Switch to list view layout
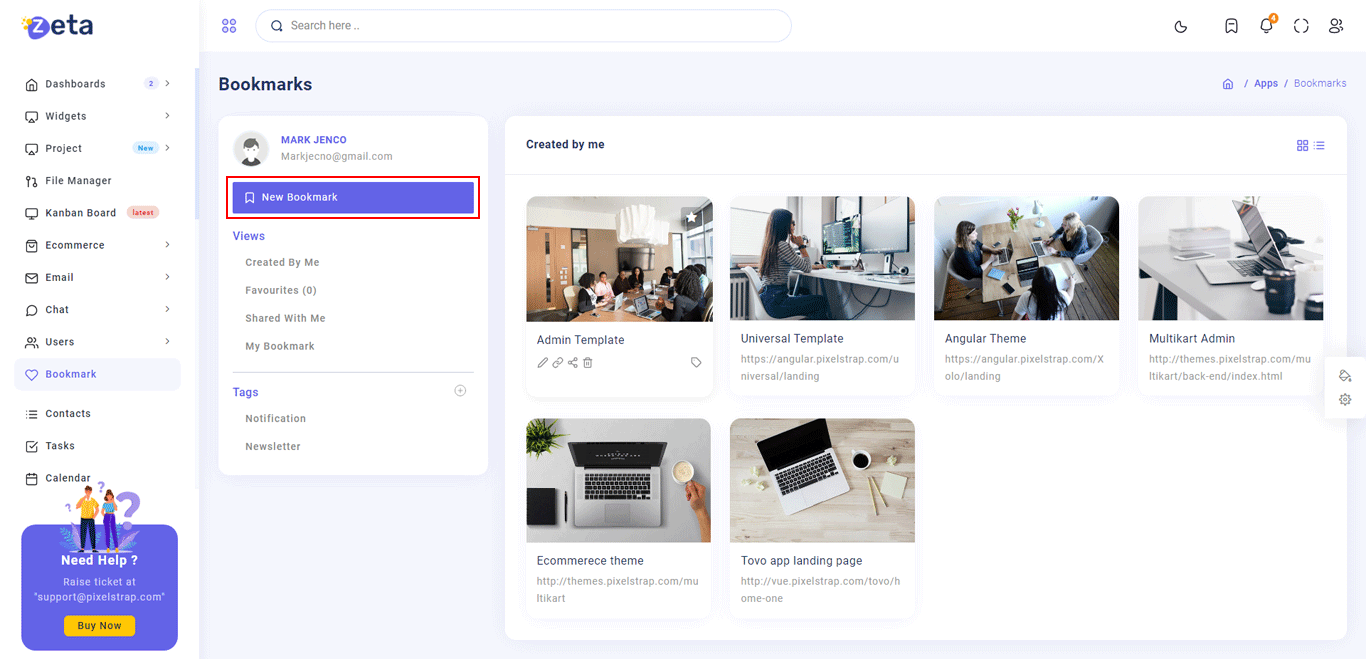Viewport: 1366px width, 659px height. click(x=1319, y=146)
